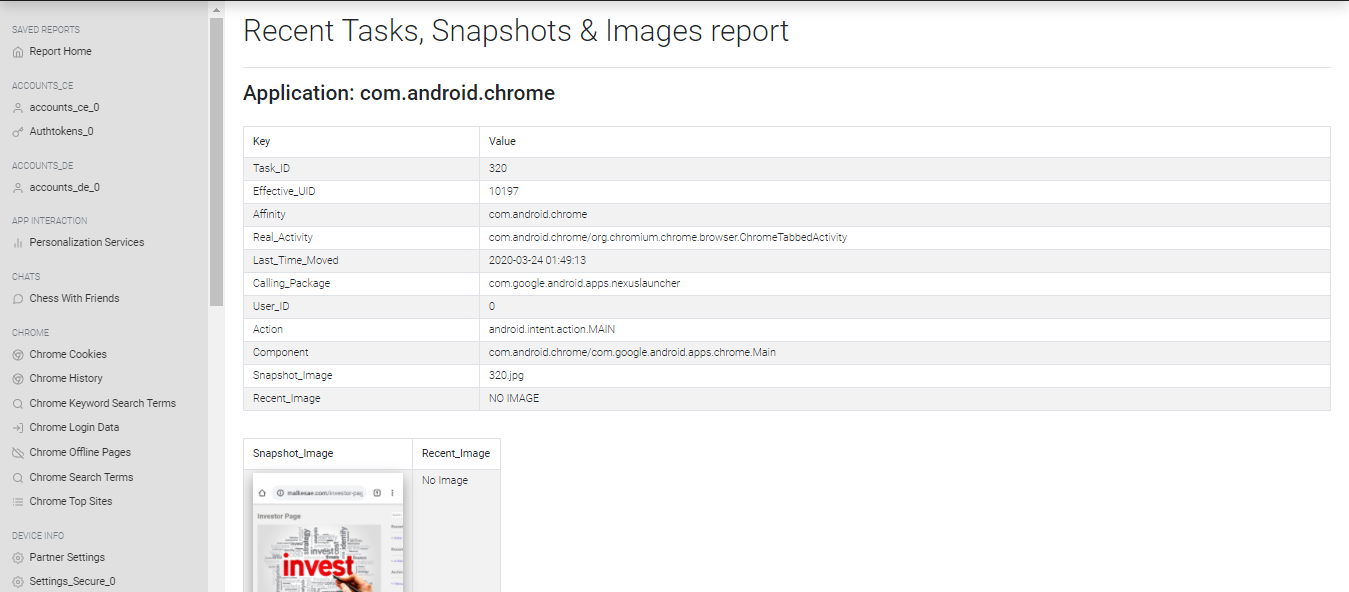
Task: Go to Chrome Offline Pages
Action: [80, 453]
